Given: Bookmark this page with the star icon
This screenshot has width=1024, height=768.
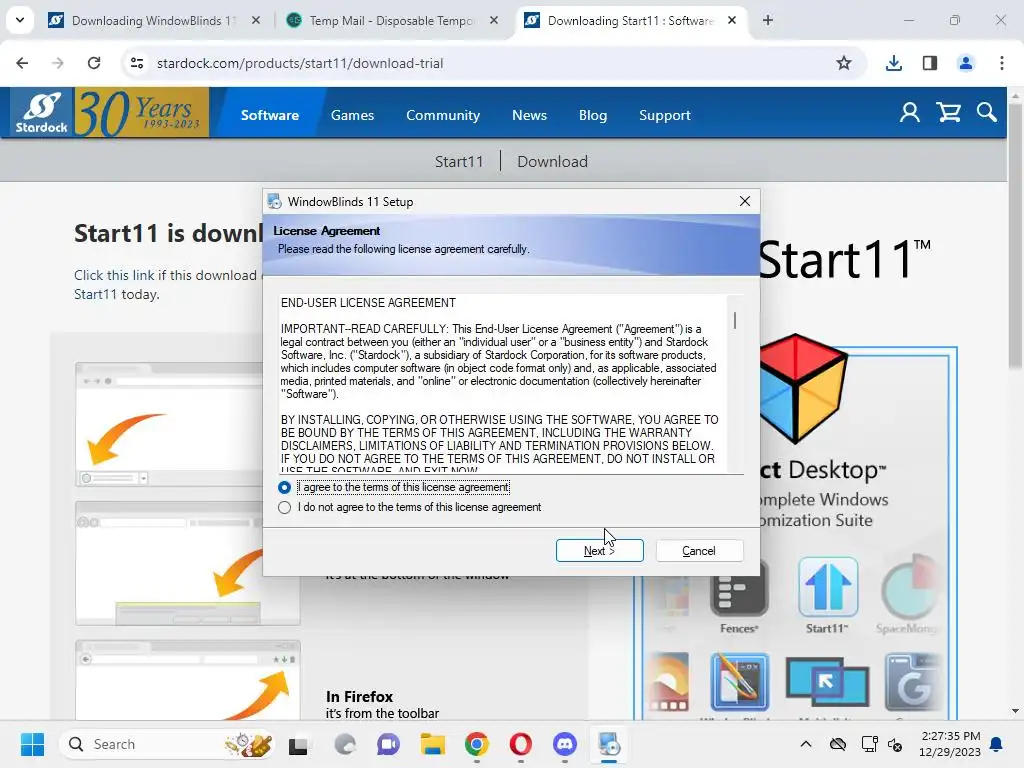Looking at the screenshot, I should 844,63.
